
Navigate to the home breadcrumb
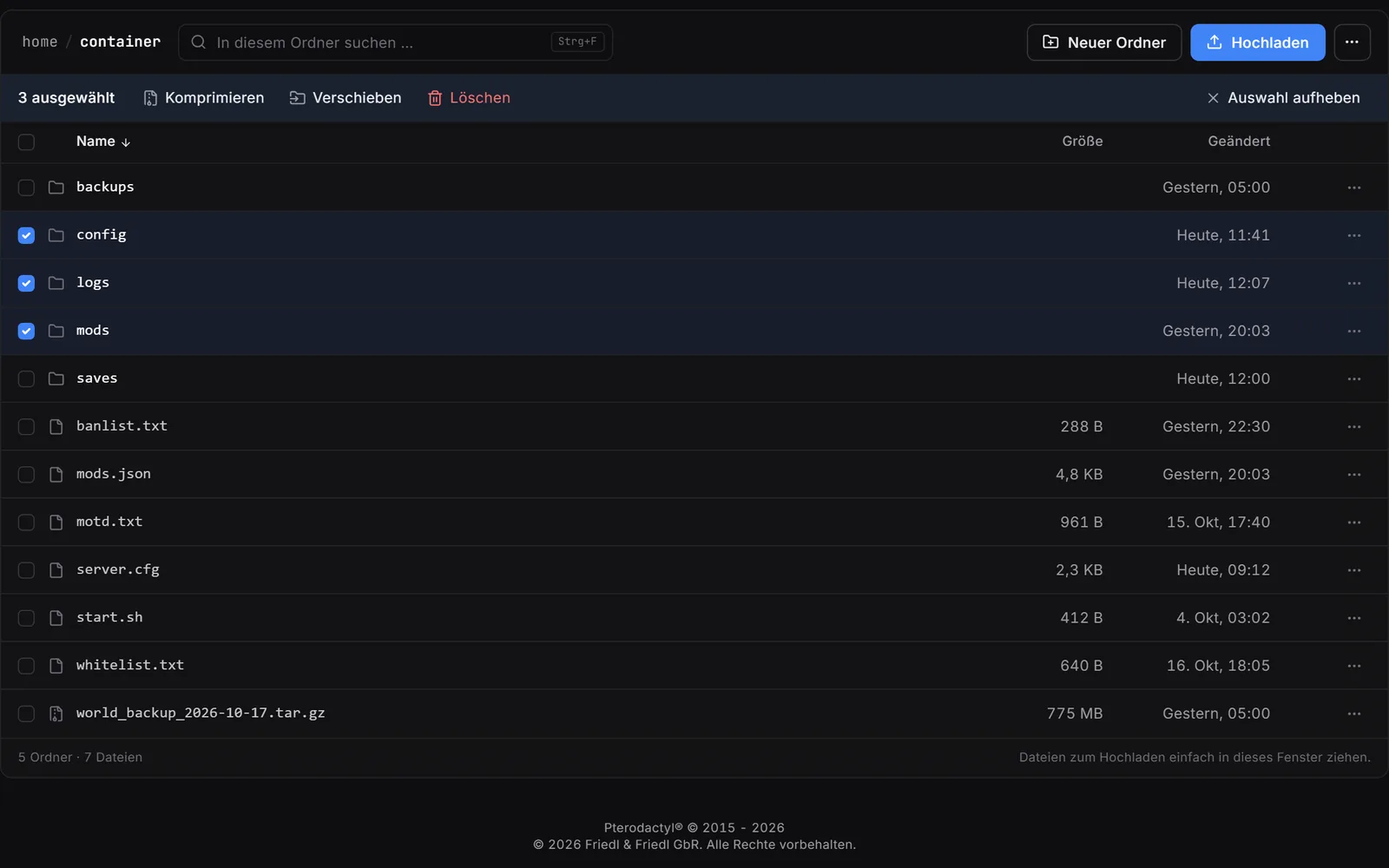(x=40, y=42)
